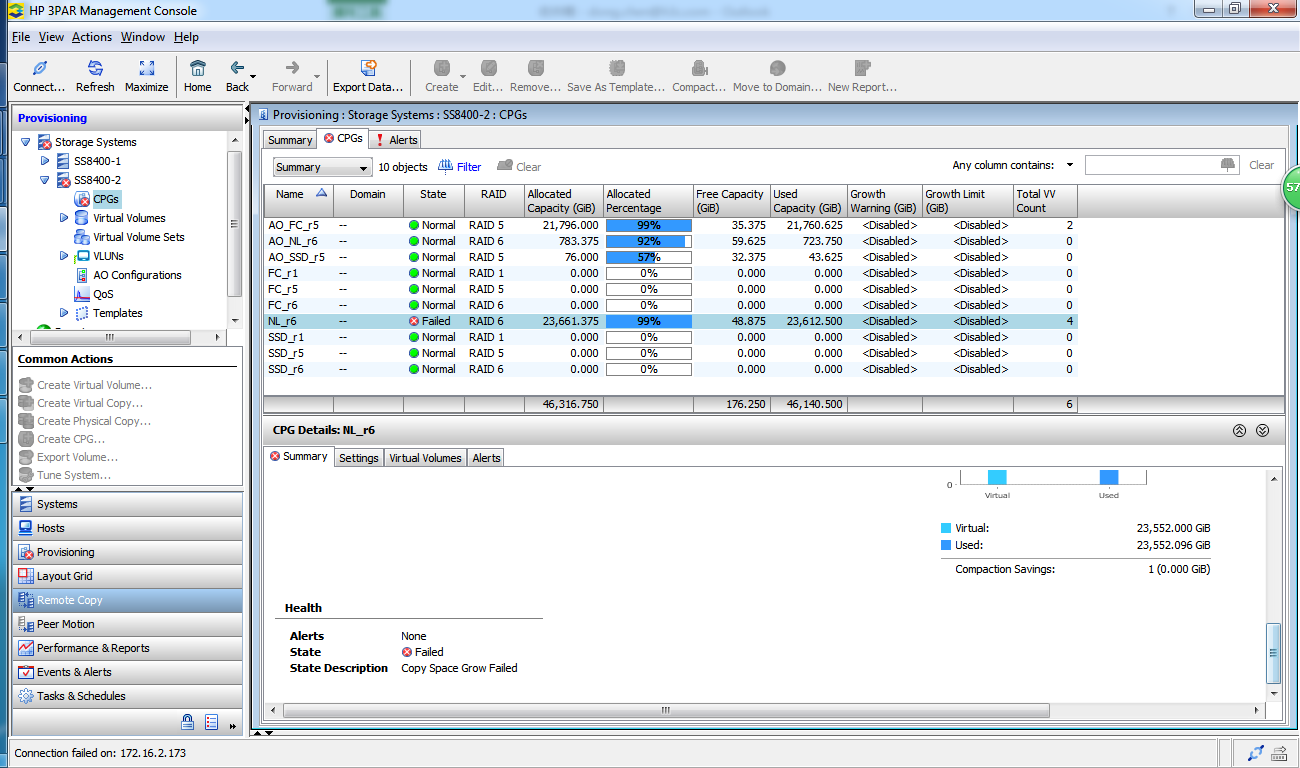Sort table by the Name column header
Image resolution: width=1300 pixels, height=768 pixels.
[x=298, y=201]
